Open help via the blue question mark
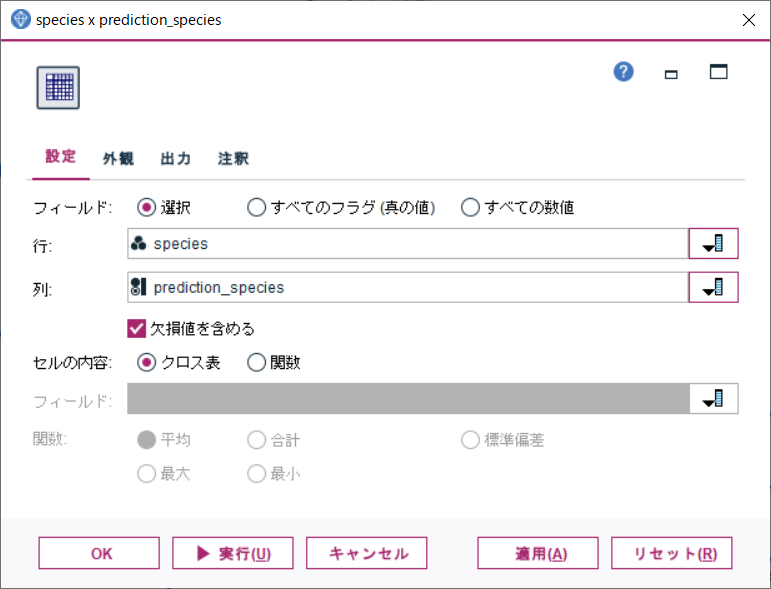The width and height of the screenshot is (771, 589). (623, 72)
